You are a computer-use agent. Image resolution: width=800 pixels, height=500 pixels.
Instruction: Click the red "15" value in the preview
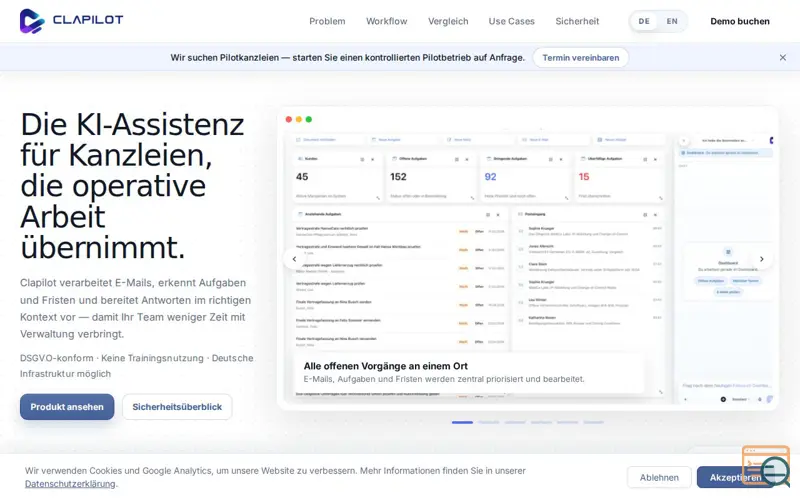coord(584,177)
